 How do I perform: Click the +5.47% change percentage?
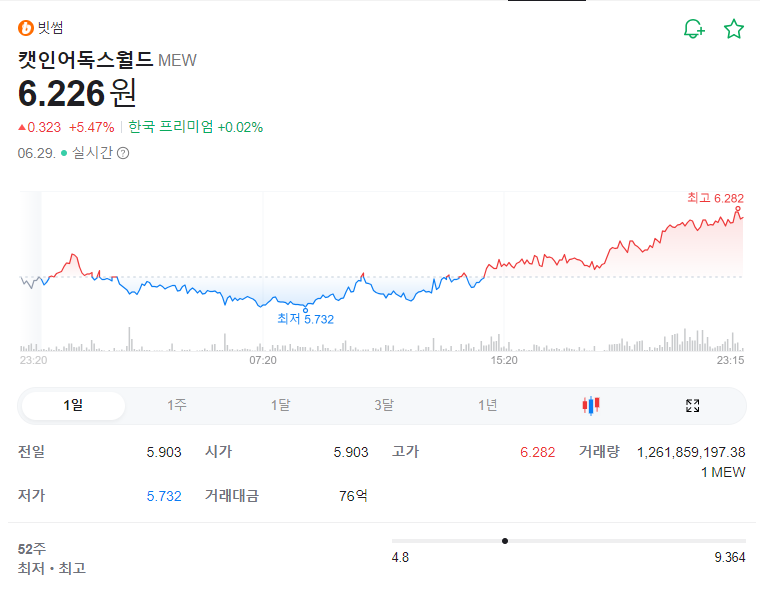(x=92, y=127)
